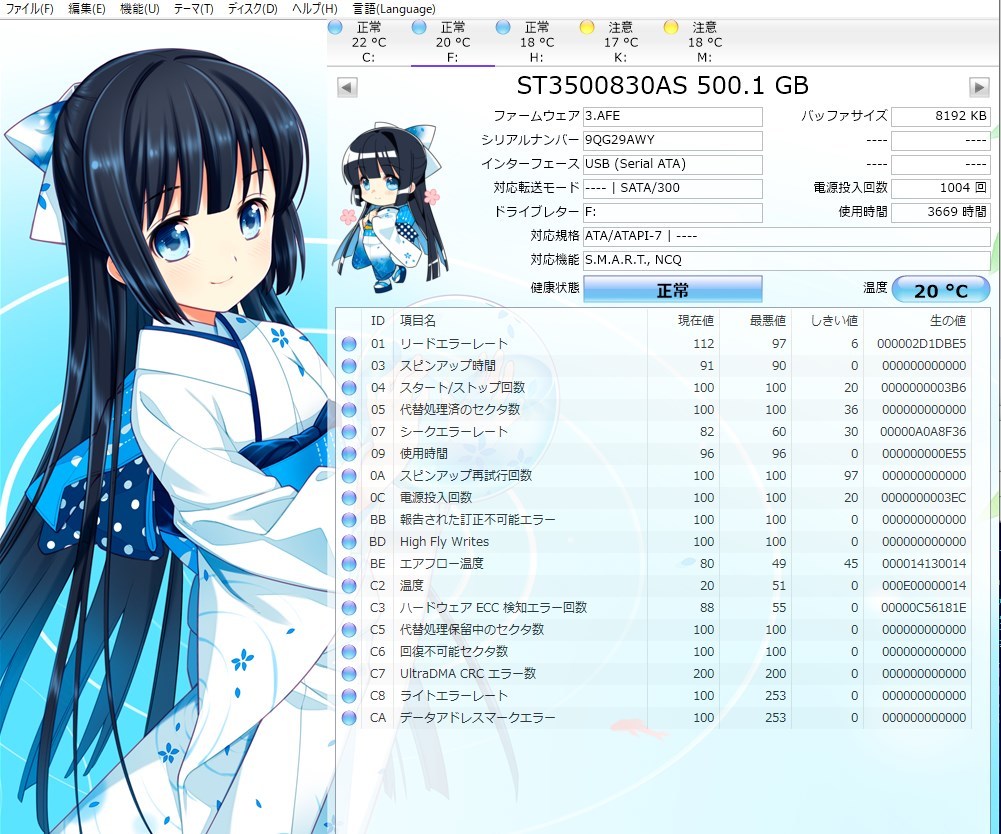The width and height of the screenshot is (1001, 834).
Task: Go to next disk with right arrow
Action: click(x=979, y=87)
